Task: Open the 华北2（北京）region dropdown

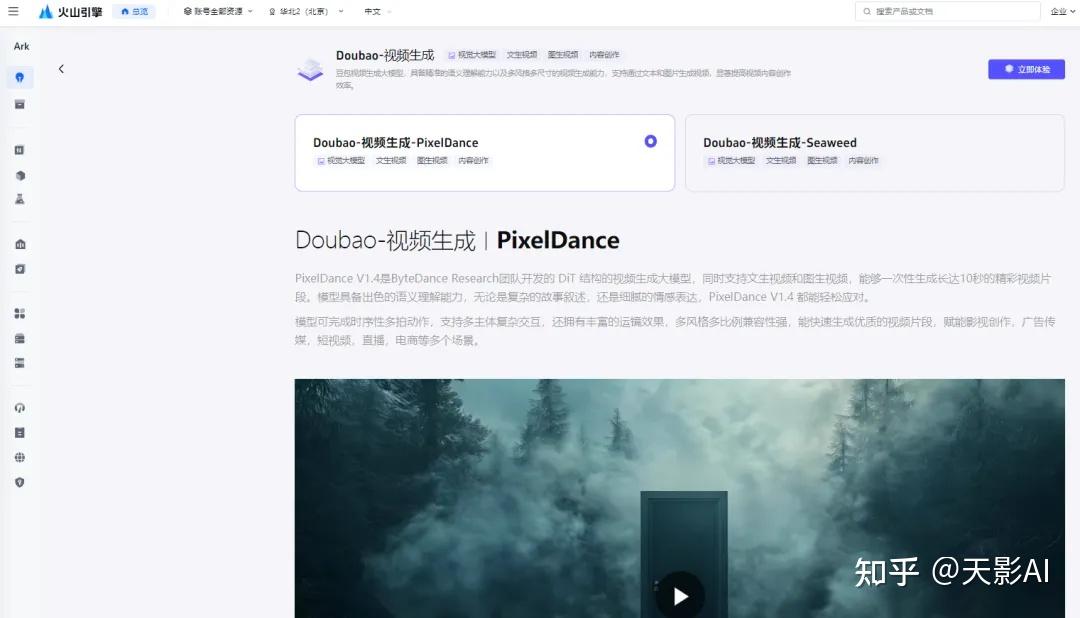Action: point(305,11)
